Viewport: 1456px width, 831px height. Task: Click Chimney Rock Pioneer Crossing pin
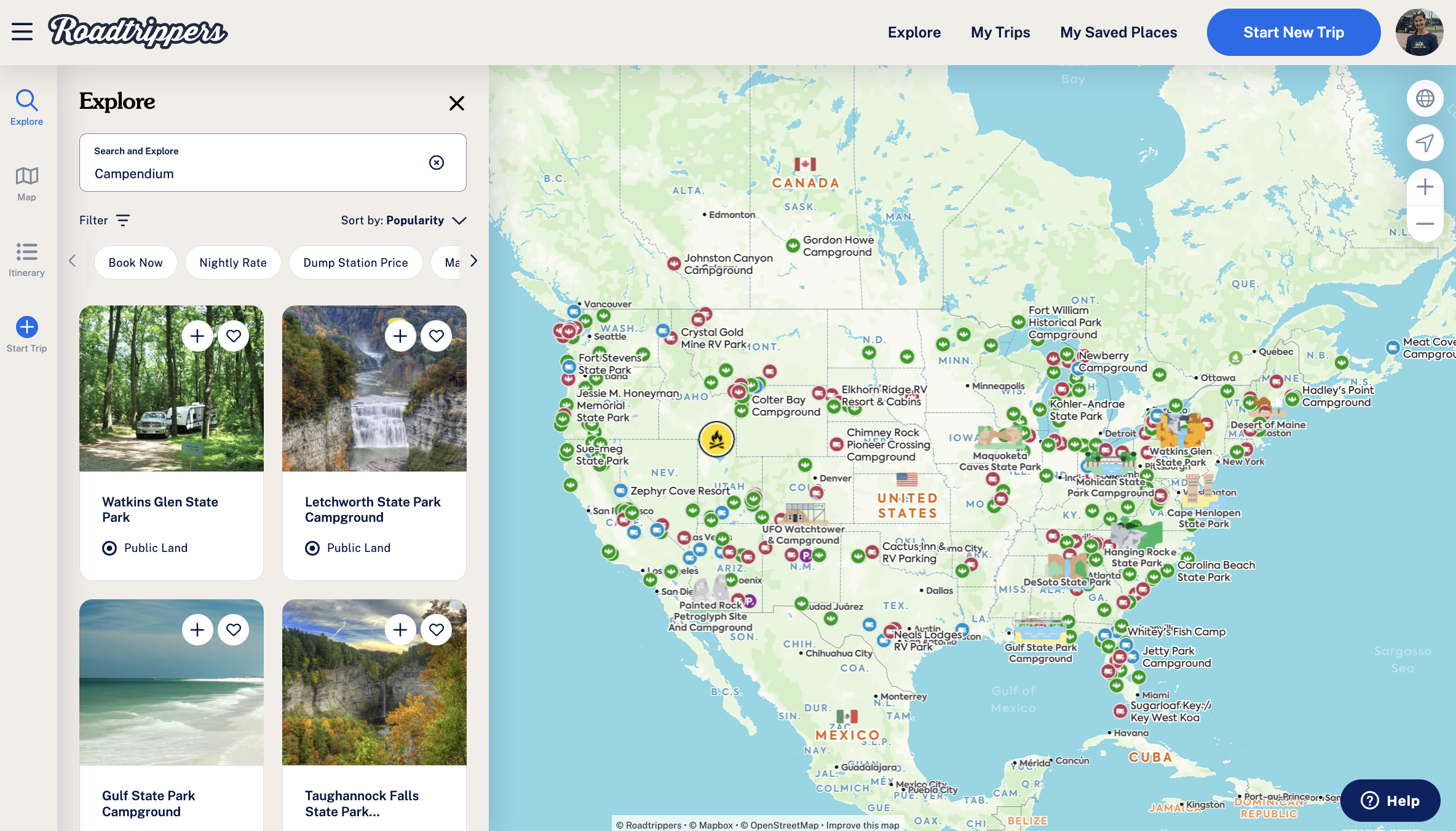tap(837, 444)
